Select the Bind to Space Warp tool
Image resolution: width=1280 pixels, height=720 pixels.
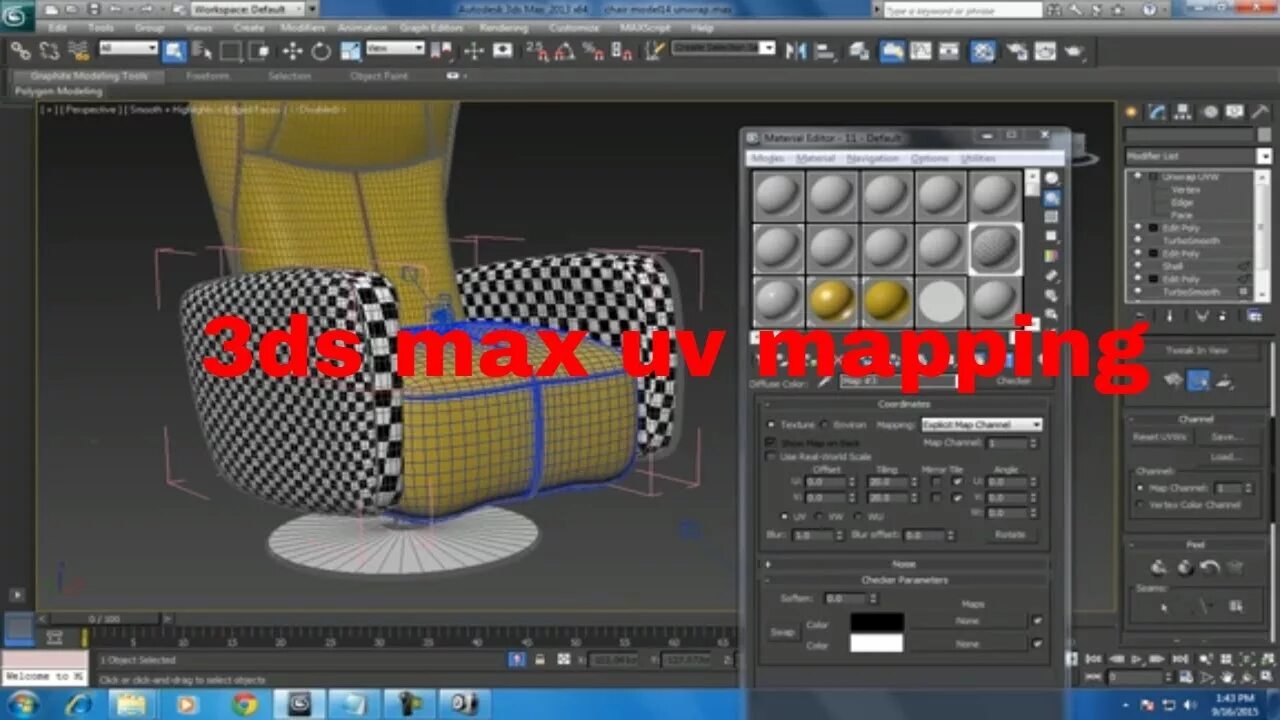78,50
